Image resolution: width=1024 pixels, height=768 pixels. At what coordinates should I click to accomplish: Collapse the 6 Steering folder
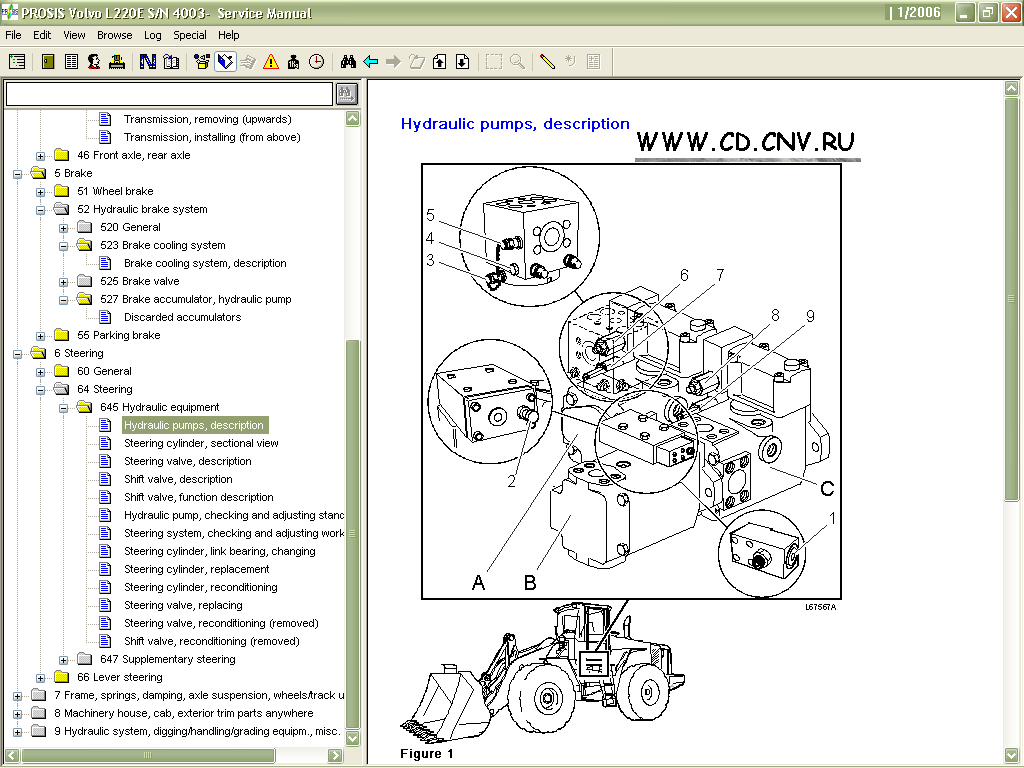click(x=18, y=354)
